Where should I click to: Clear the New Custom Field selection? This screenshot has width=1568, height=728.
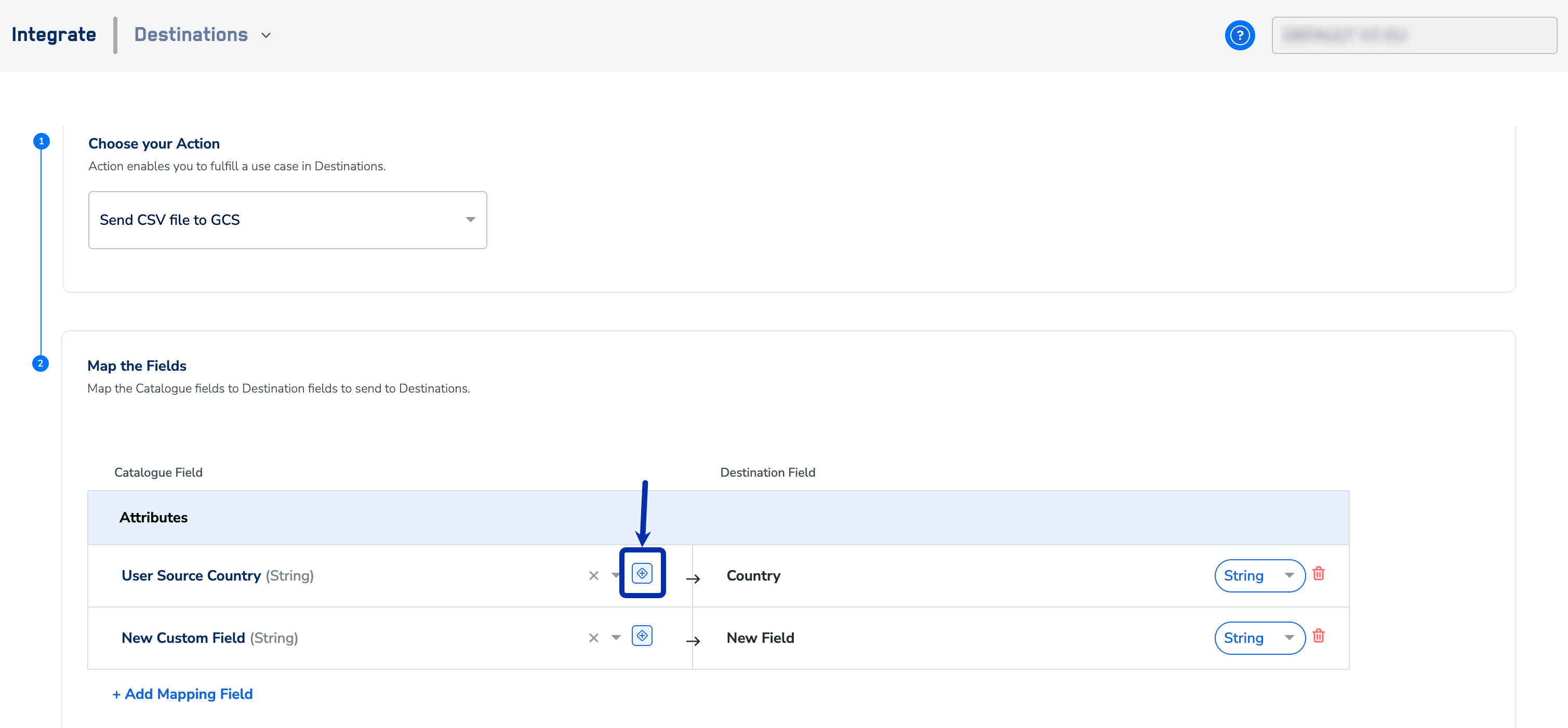(593, 638)
